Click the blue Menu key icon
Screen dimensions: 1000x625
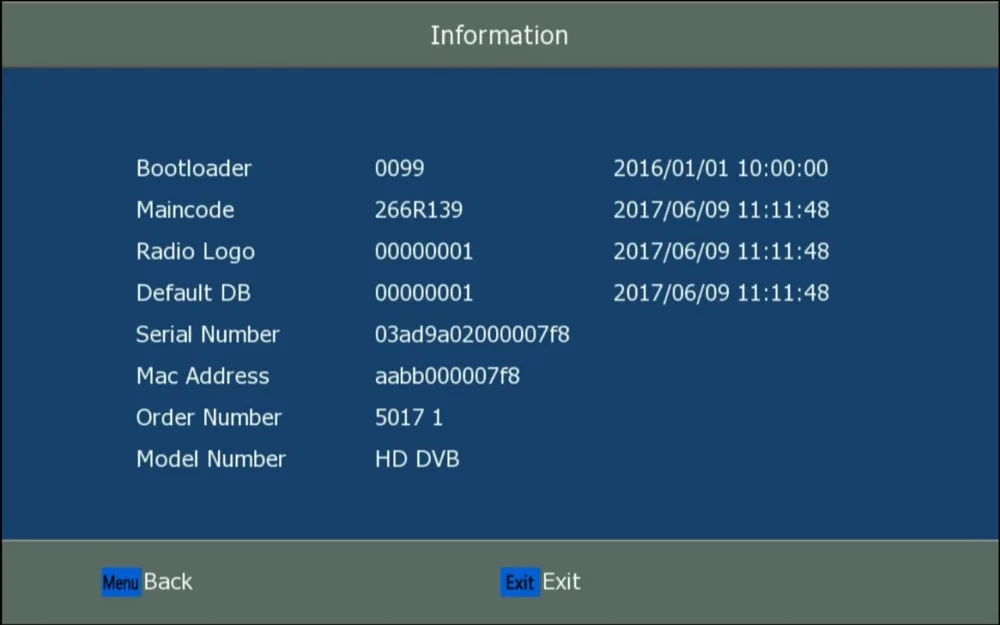click(121, 582)
